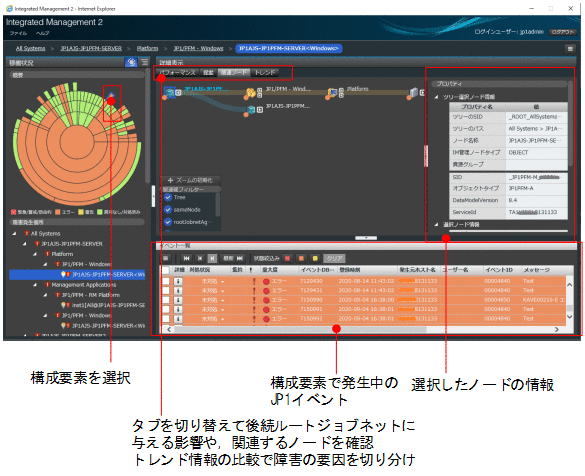Viewport: 585px width, 476px height.
Task: Collapse the Platform tree node
Action: (35, 254)
